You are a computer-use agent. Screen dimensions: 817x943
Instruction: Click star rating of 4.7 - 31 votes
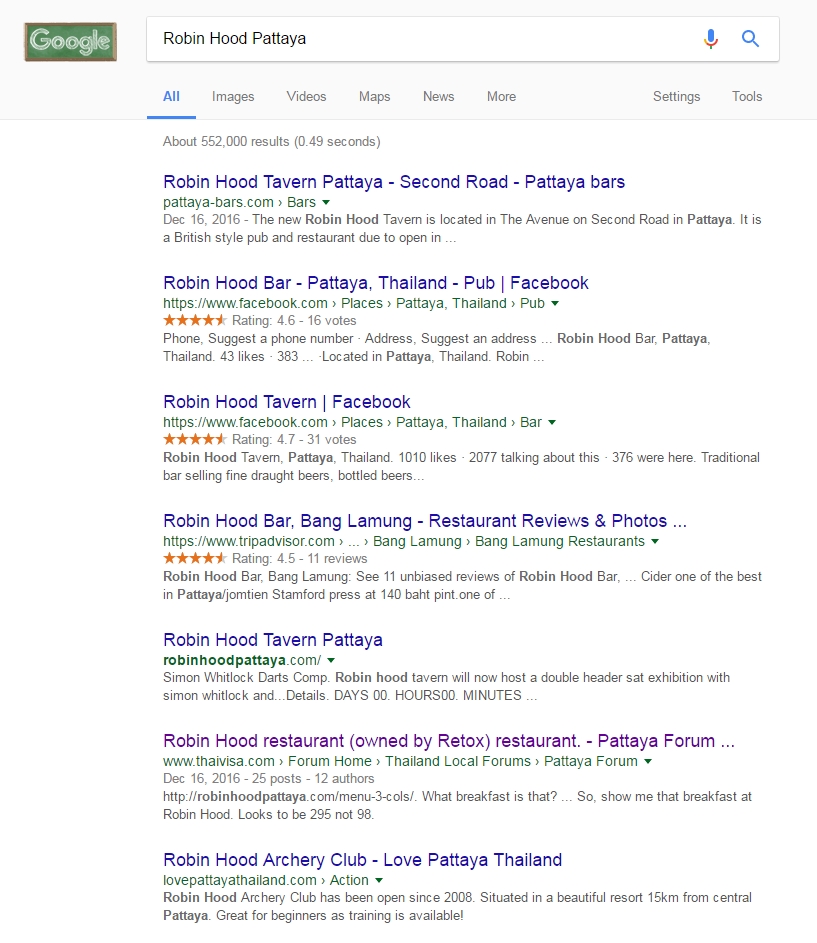click(x=194, y=439)
